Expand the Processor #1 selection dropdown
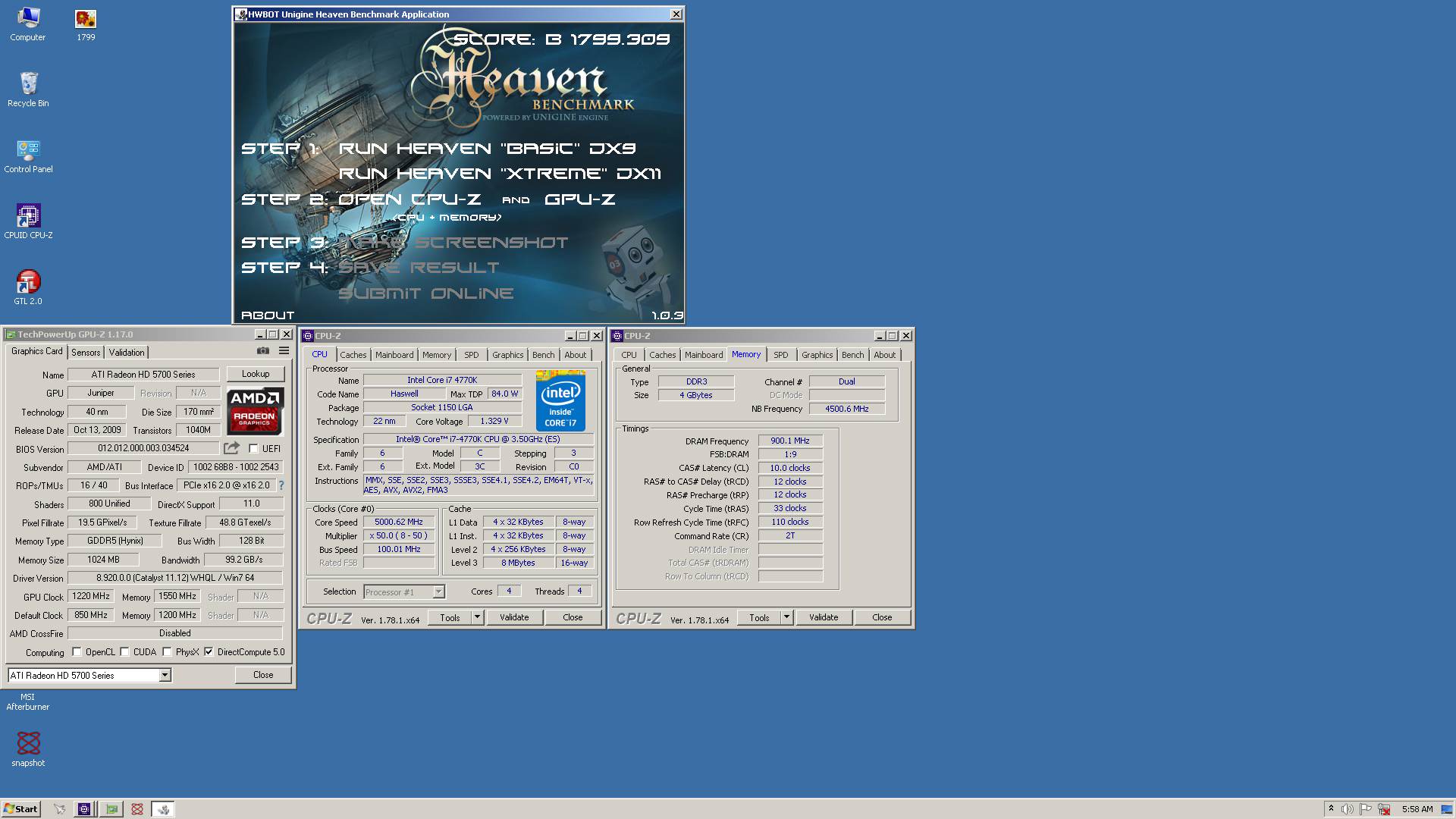 (x=438, y=591)
